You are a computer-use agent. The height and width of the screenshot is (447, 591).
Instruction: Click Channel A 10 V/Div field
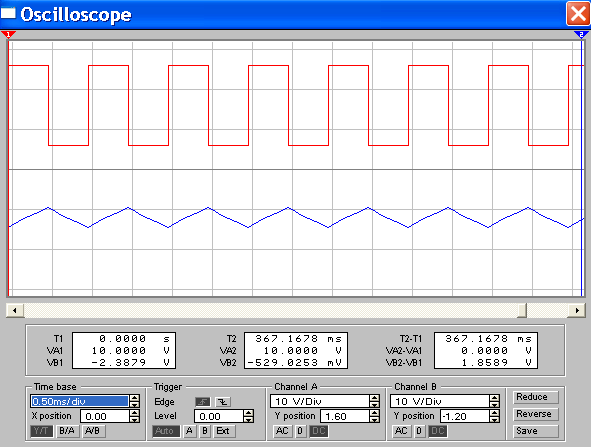click(x=320, y=401)
